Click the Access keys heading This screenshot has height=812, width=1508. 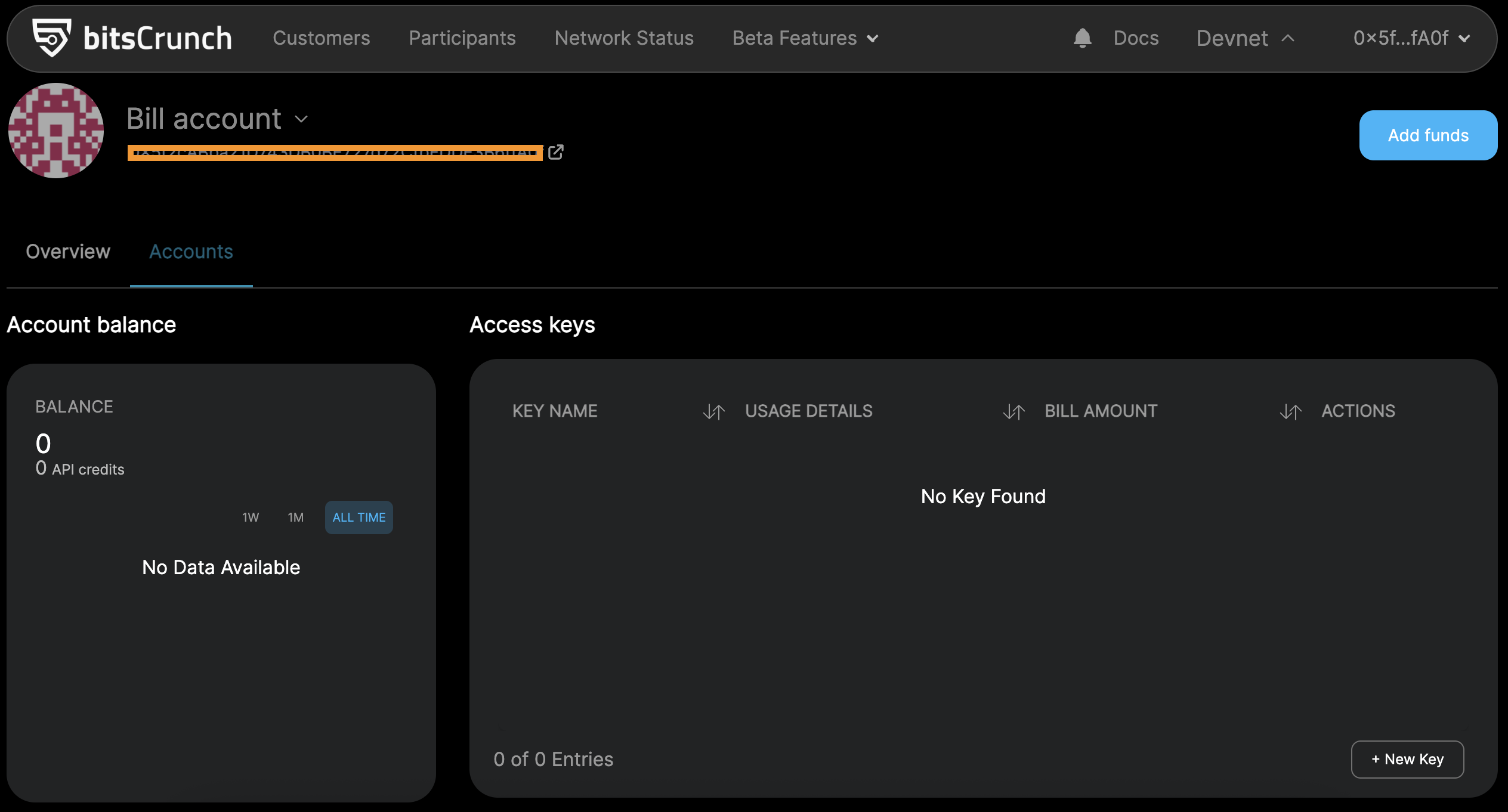532,325
